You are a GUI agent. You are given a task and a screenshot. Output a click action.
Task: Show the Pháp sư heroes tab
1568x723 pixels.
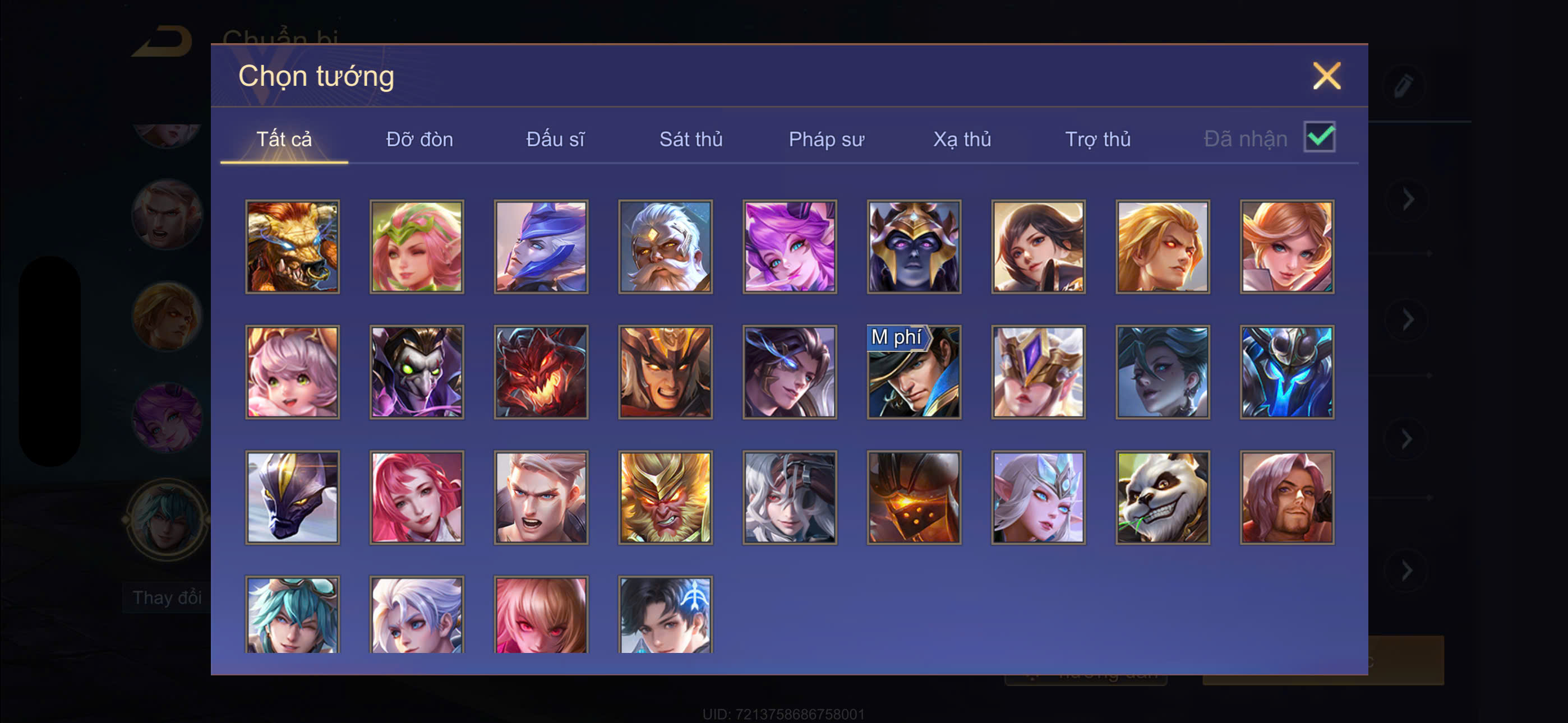(x=826, y=140)
